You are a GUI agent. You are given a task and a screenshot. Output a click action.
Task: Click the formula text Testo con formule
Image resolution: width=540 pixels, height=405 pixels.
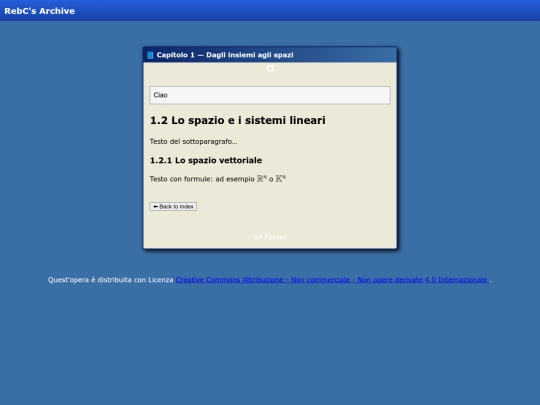[x=218, y=179]
